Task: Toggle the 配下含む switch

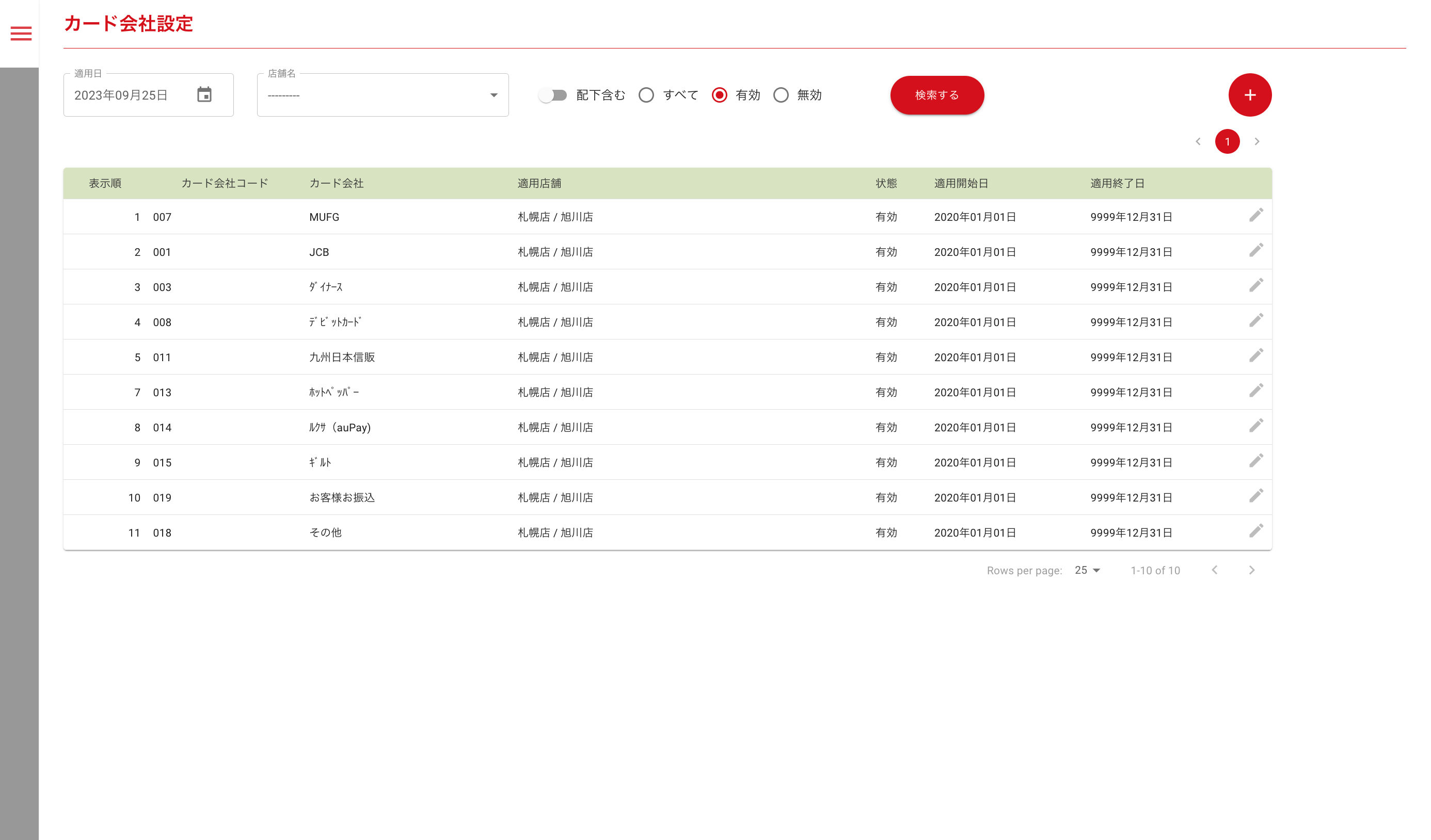Action: click(552, 95)
